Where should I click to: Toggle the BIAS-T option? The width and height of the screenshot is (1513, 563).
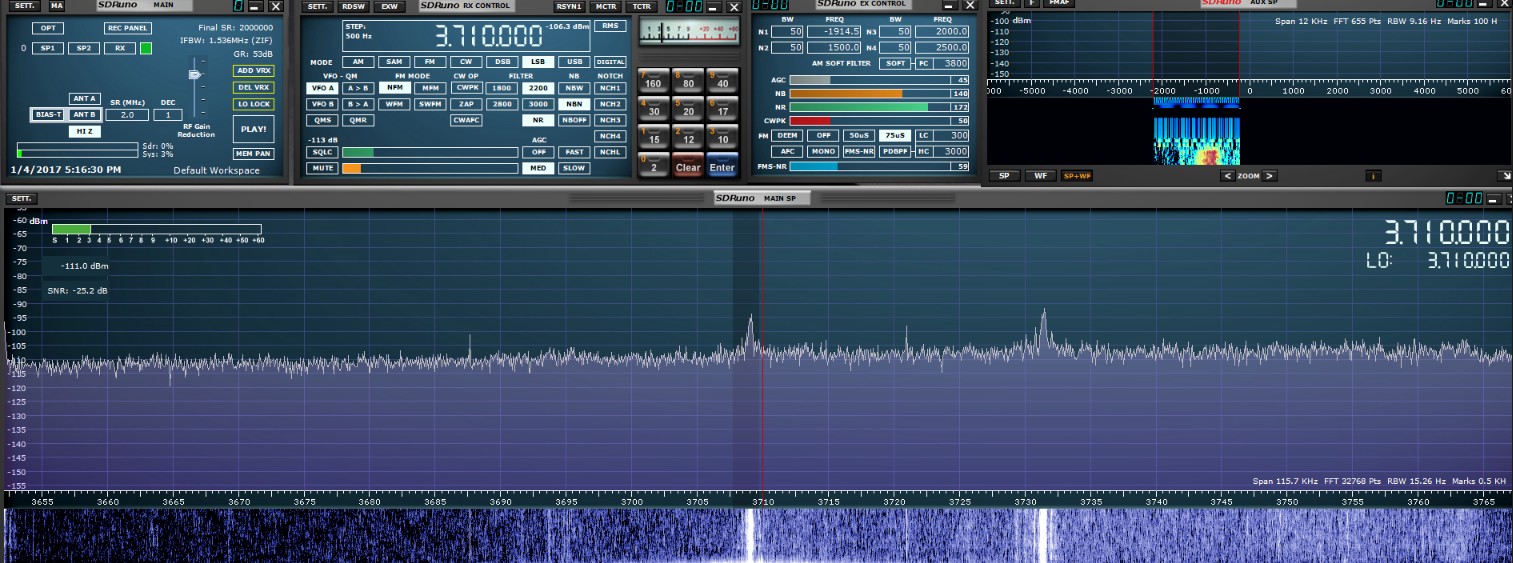point(48,115)
